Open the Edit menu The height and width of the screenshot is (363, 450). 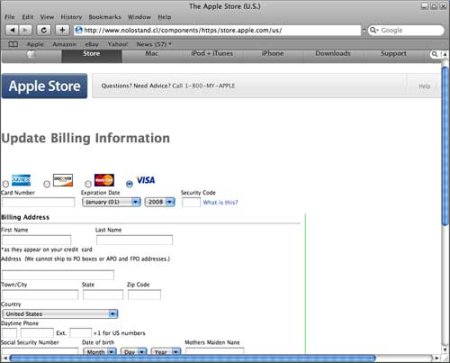(28, 17)
